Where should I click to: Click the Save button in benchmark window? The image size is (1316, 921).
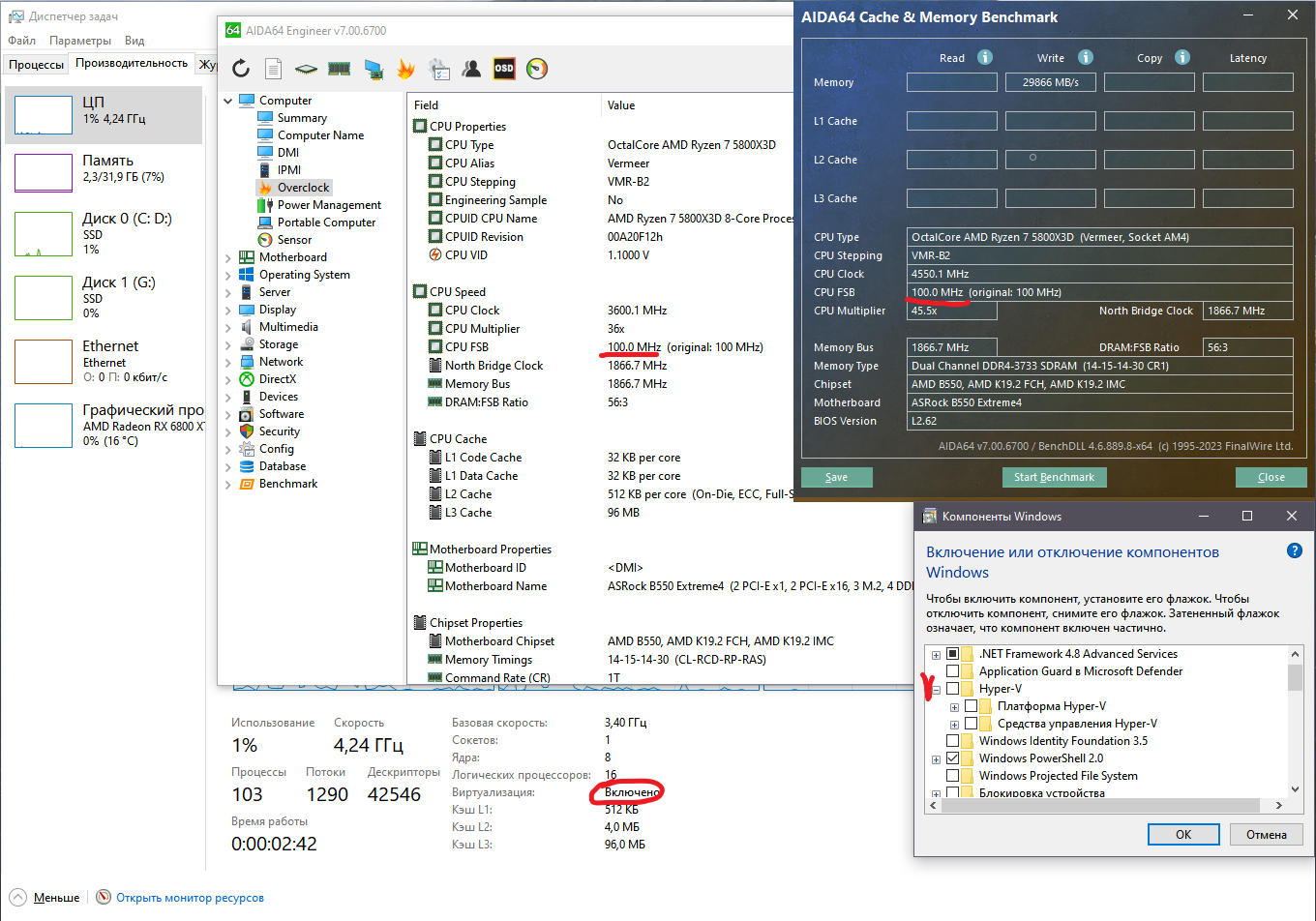click(x=837, y=477)
